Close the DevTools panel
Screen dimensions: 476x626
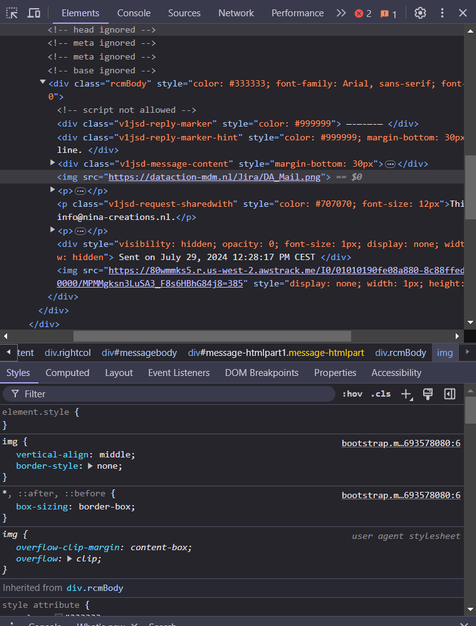pyautogui.click(x=463, y=13)
